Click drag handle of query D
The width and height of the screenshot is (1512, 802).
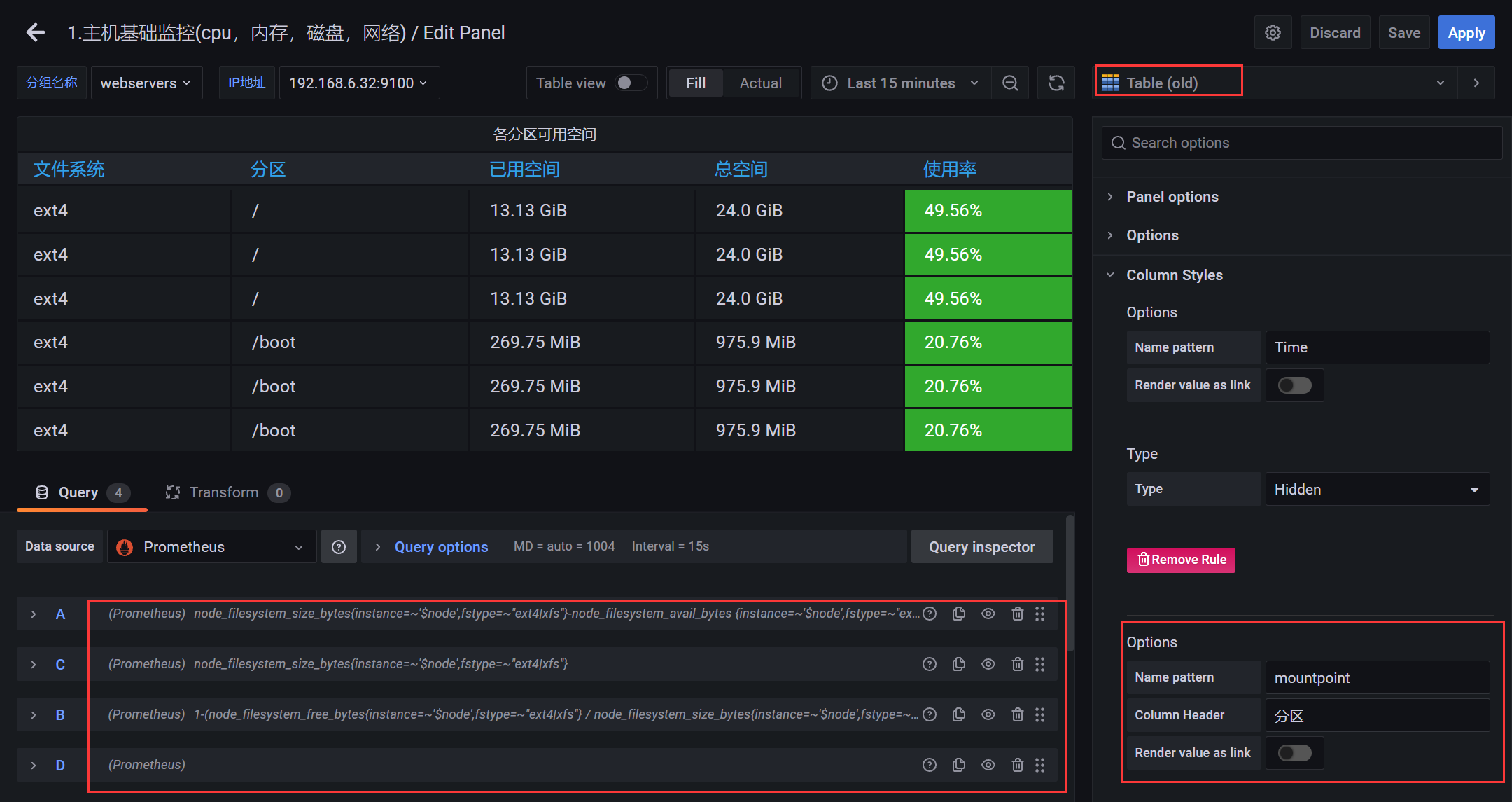coord(1040,765)
